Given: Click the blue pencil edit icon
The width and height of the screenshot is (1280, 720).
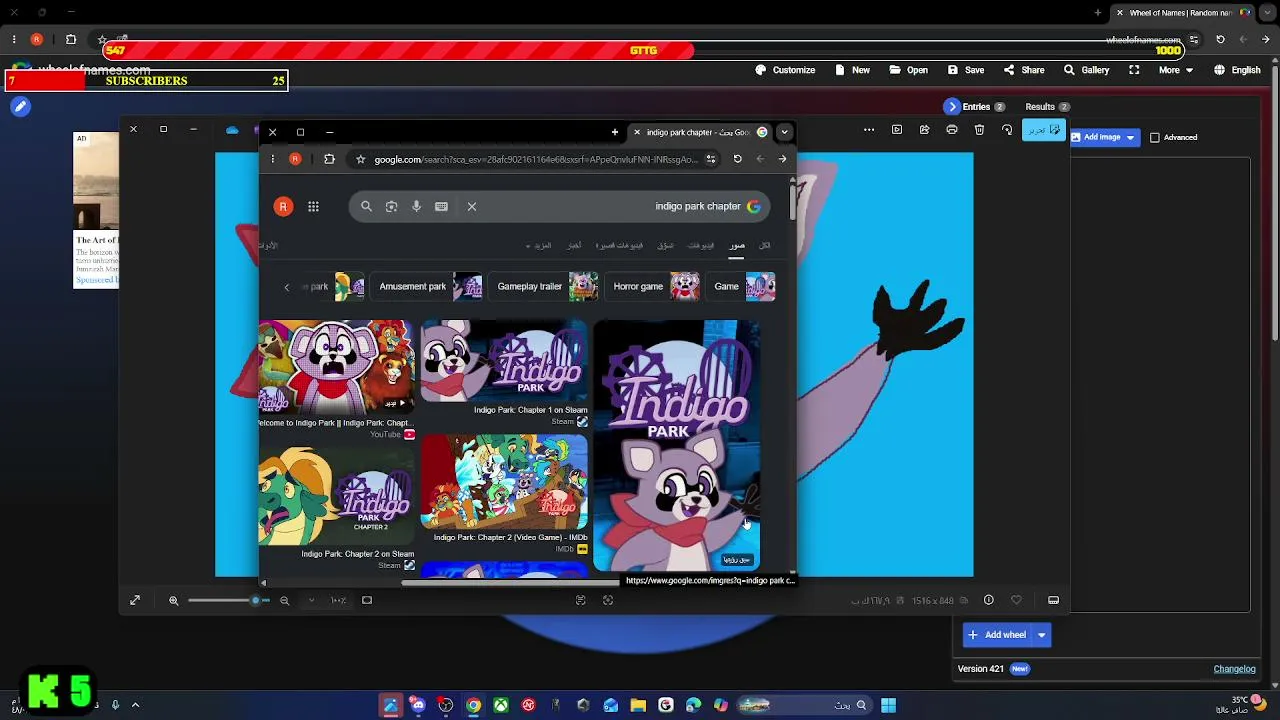Looking at the screenshot, I should point(19,106).
